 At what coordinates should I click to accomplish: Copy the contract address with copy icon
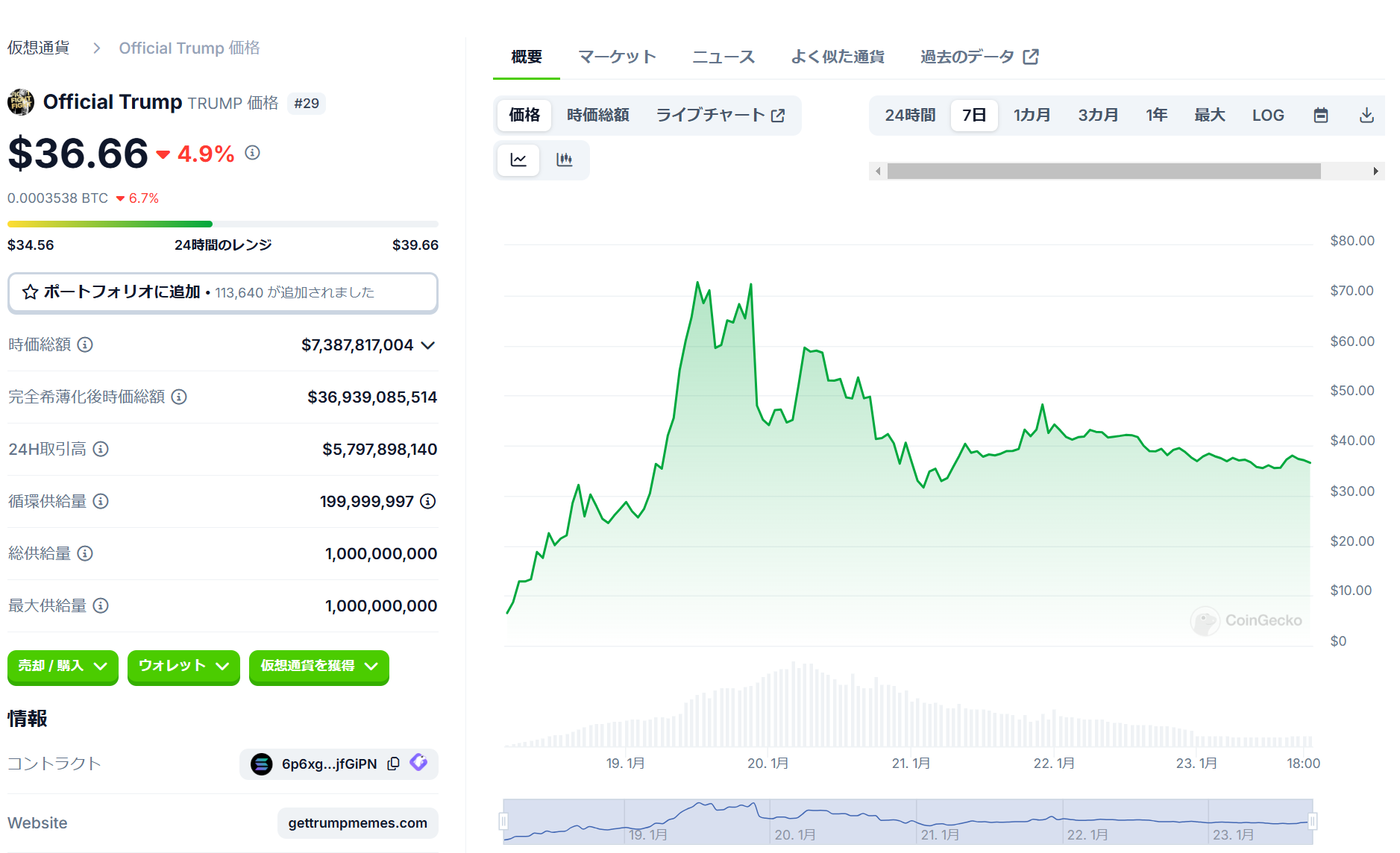[x=394, y=764]
